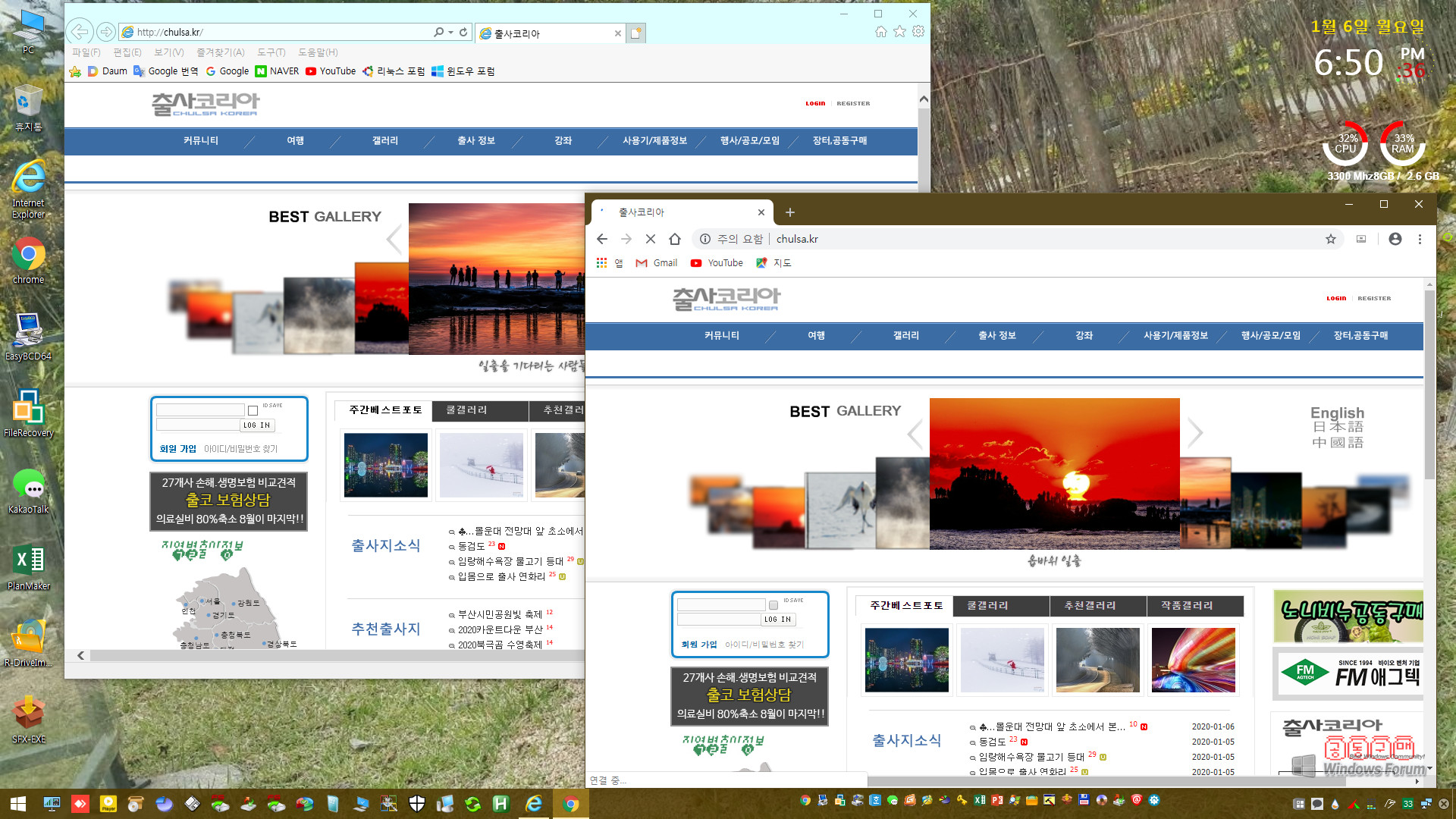The height and width of the screenshot is (819, 1456).
Task: Open colorful light trails thumbnail
Action: (1193, 660)
